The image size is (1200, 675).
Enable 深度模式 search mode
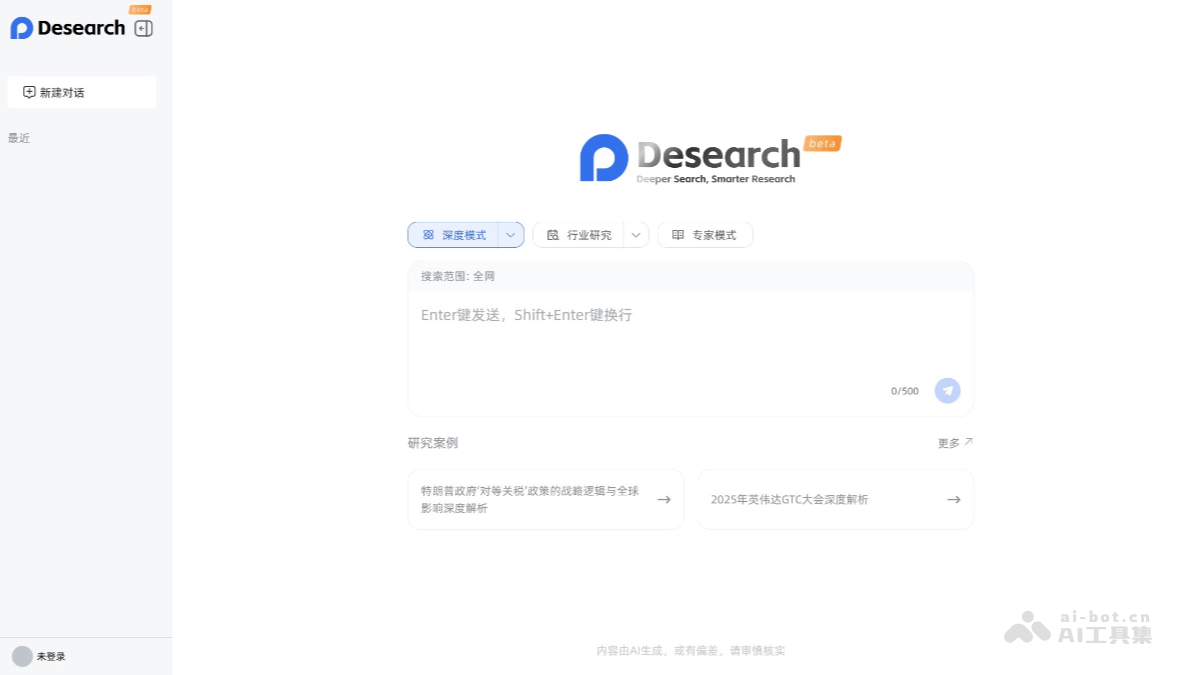458,234
